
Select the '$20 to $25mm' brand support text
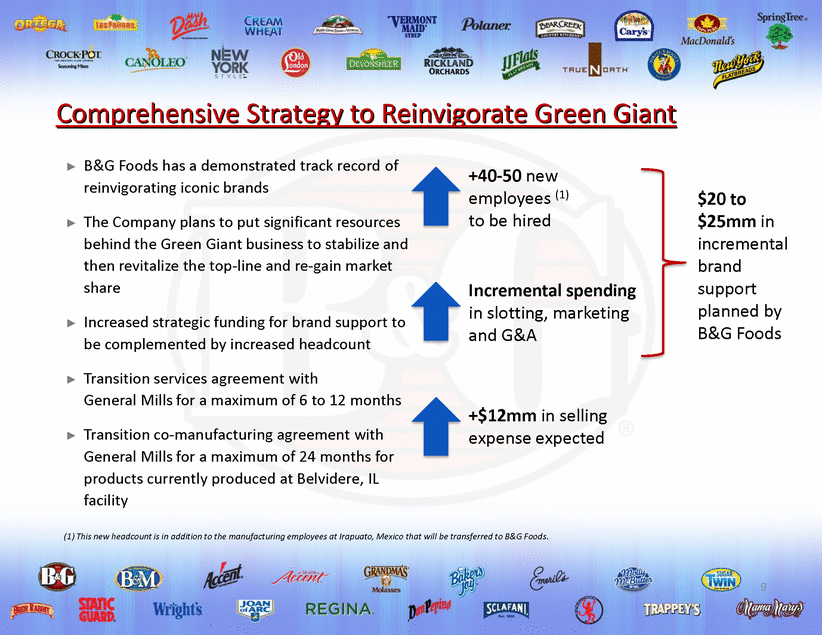pos(742,266)
